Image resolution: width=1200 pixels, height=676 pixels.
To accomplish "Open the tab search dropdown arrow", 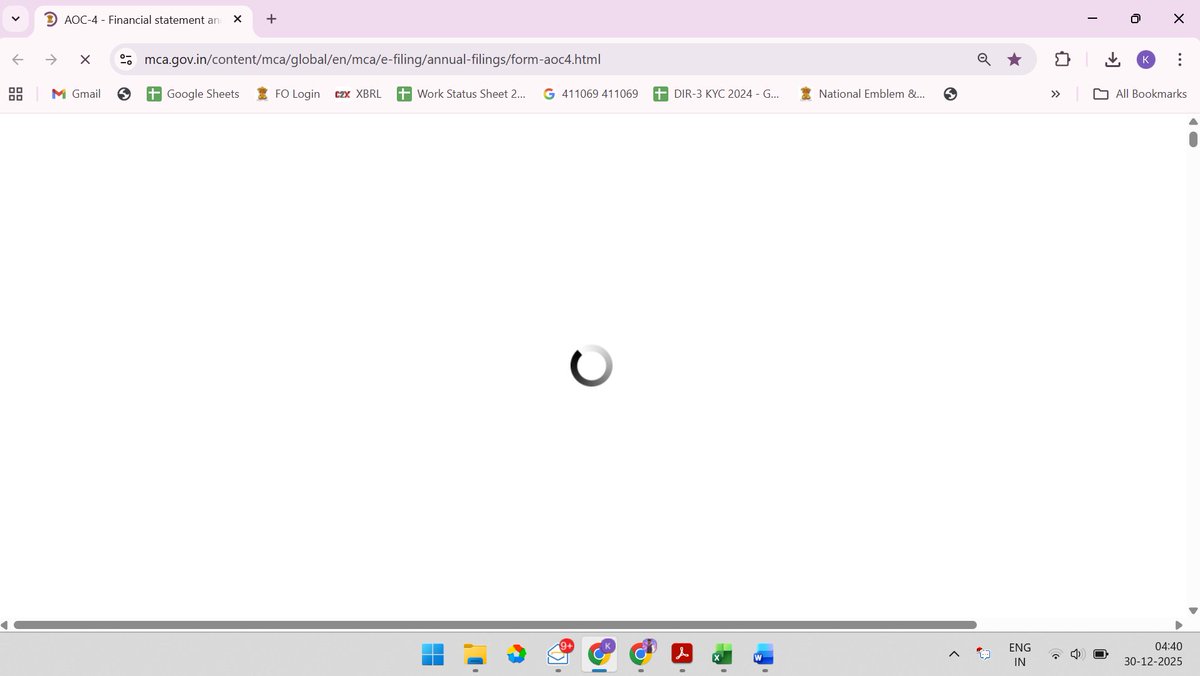I will coord(16,19).
